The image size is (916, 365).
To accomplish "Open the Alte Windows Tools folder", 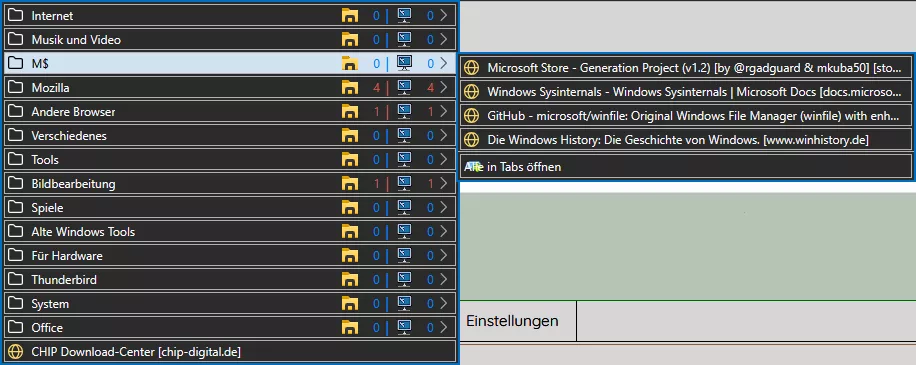I will (230, 232).
